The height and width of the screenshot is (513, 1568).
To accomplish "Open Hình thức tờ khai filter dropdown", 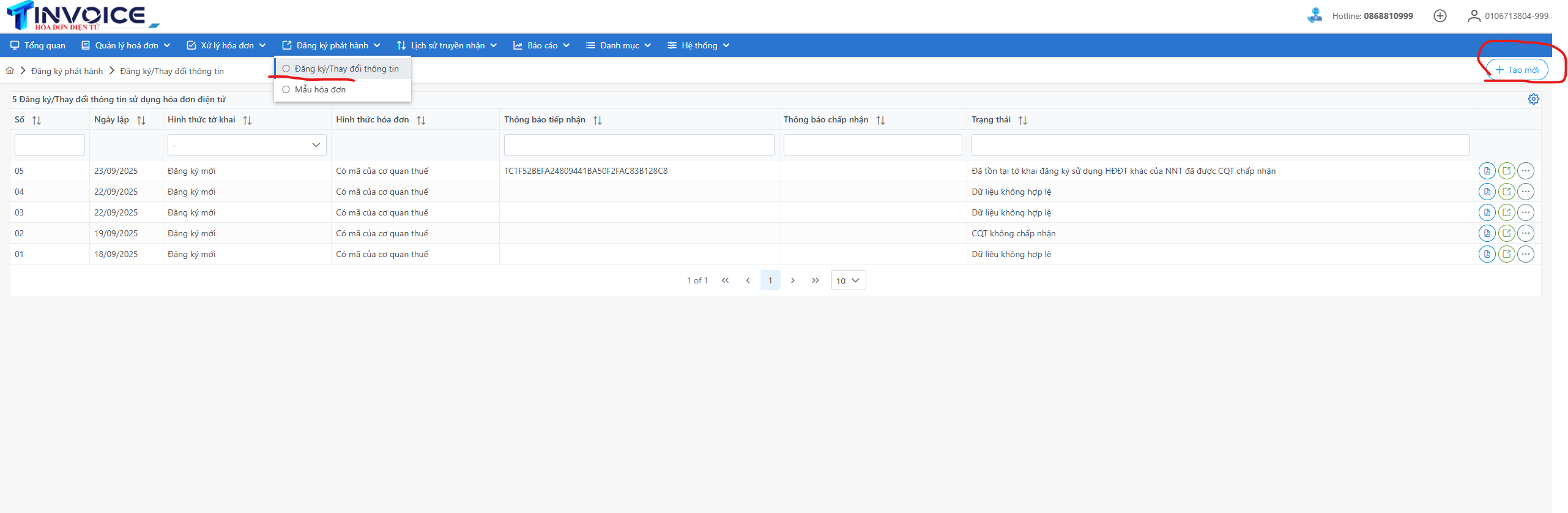I will pos(247,145).
